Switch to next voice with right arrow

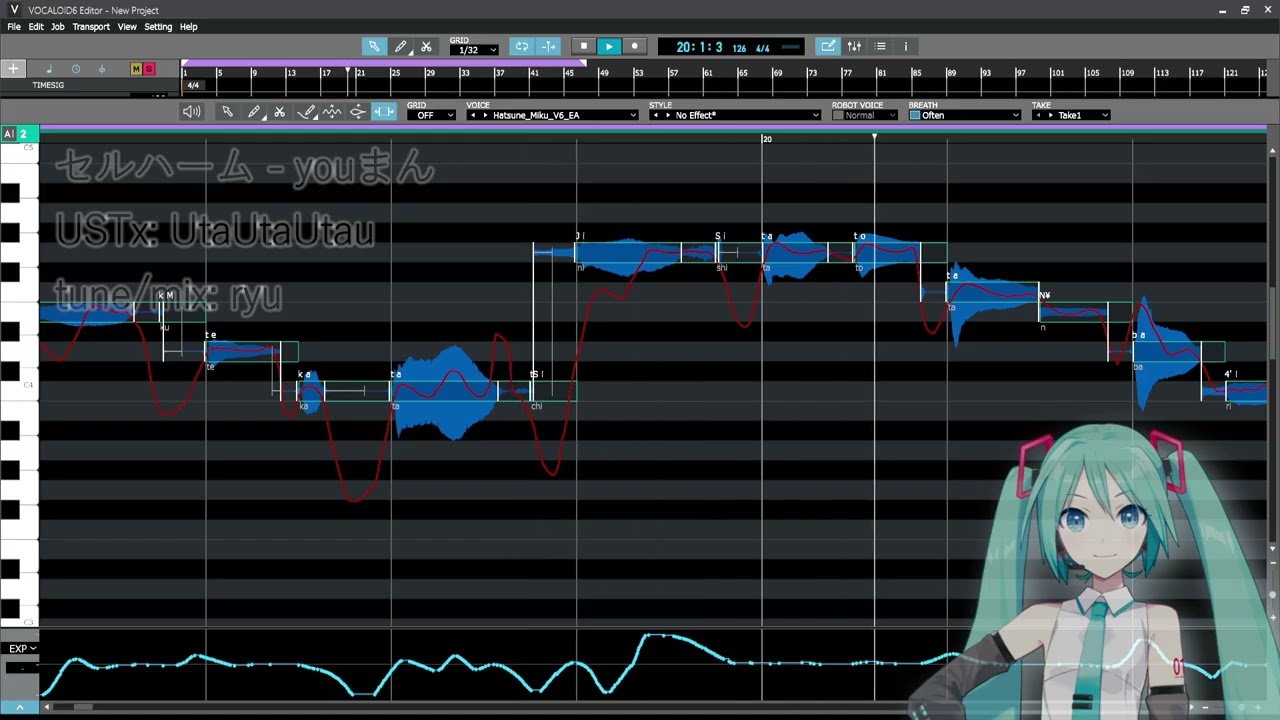485,115
